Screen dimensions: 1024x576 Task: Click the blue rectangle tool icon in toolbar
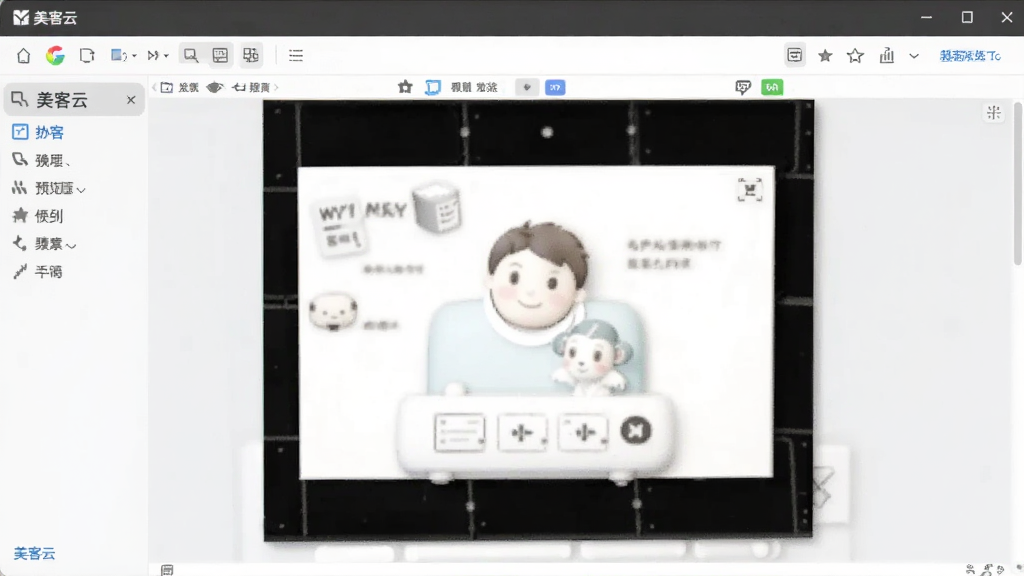tap(119, 56)
